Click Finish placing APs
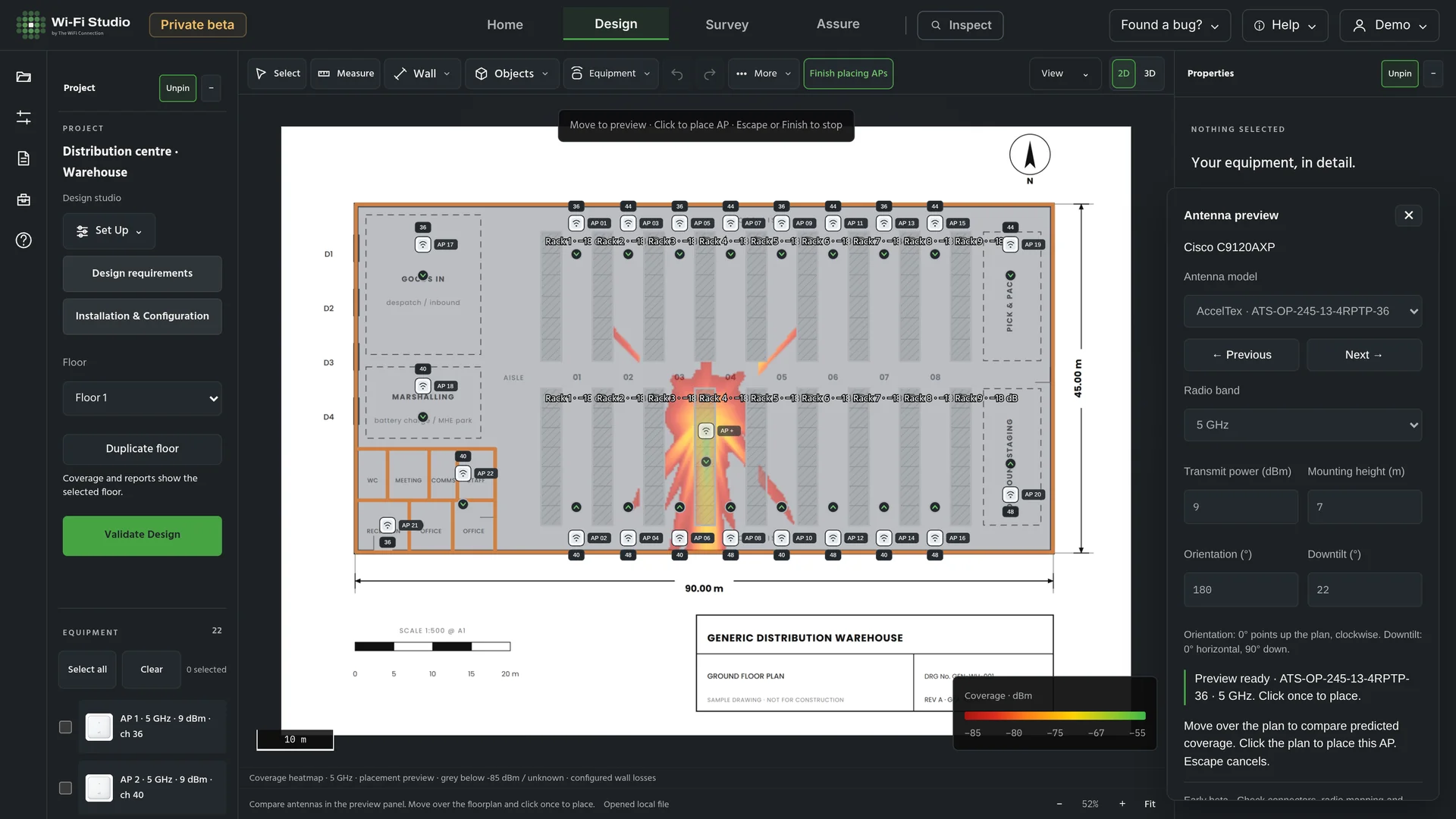1456x819 pixels. coord(848,74)
